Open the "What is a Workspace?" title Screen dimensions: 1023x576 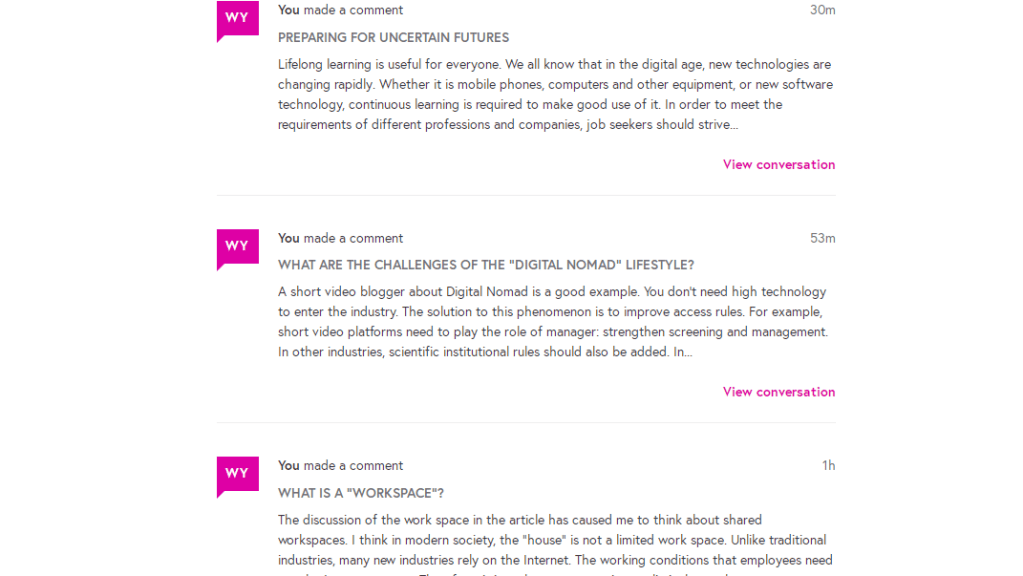tap(360, 493)
